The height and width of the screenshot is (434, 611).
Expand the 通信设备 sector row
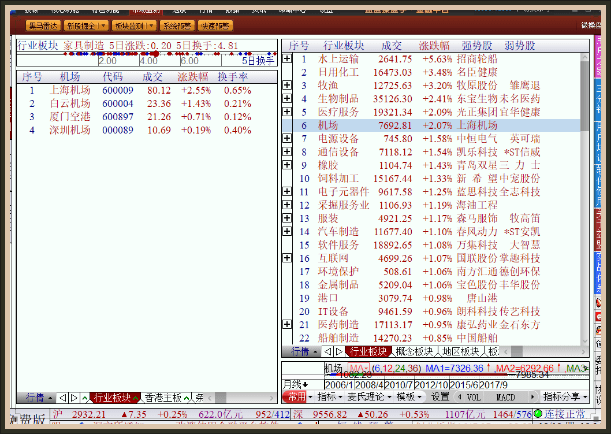(x=287, y=152)
